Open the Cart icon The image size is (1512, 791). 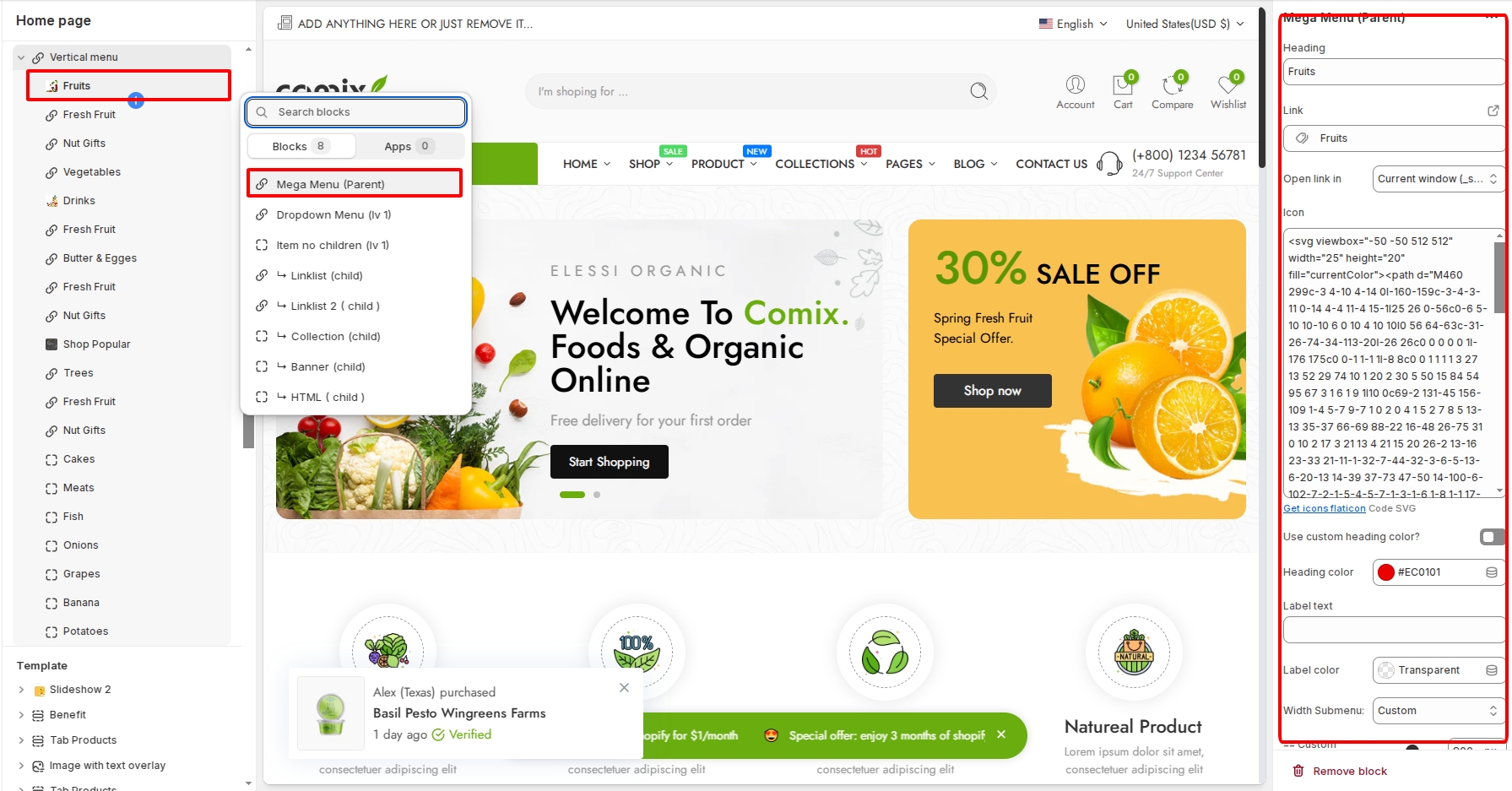coord(1122,85)
